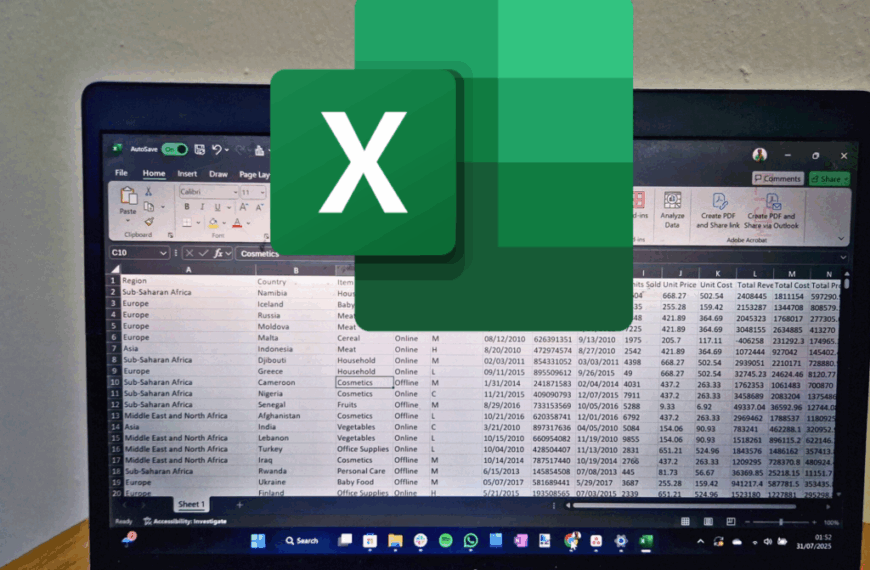This screenshot has width=870, height=570.
Task: Switch to the Home ribbon tab
Action: tap(154, 173)
